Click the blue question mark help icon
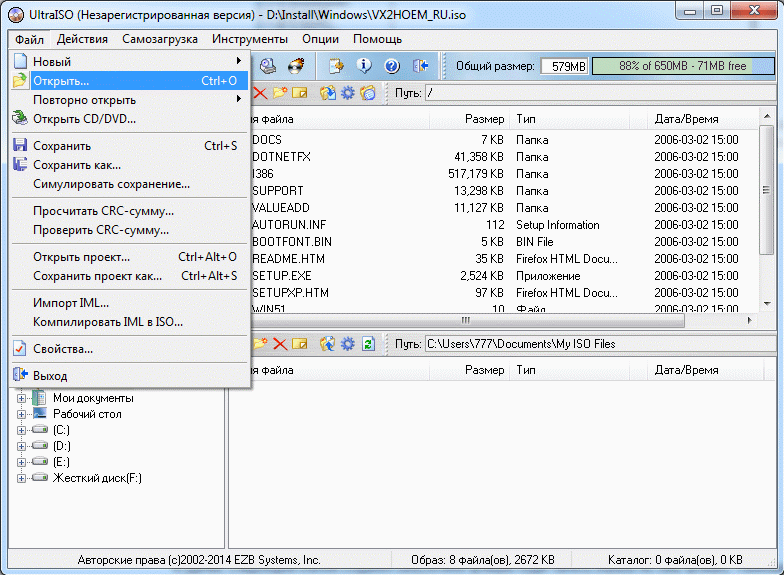The height and width of the screenshot is (575, 784). coord(392,66)
